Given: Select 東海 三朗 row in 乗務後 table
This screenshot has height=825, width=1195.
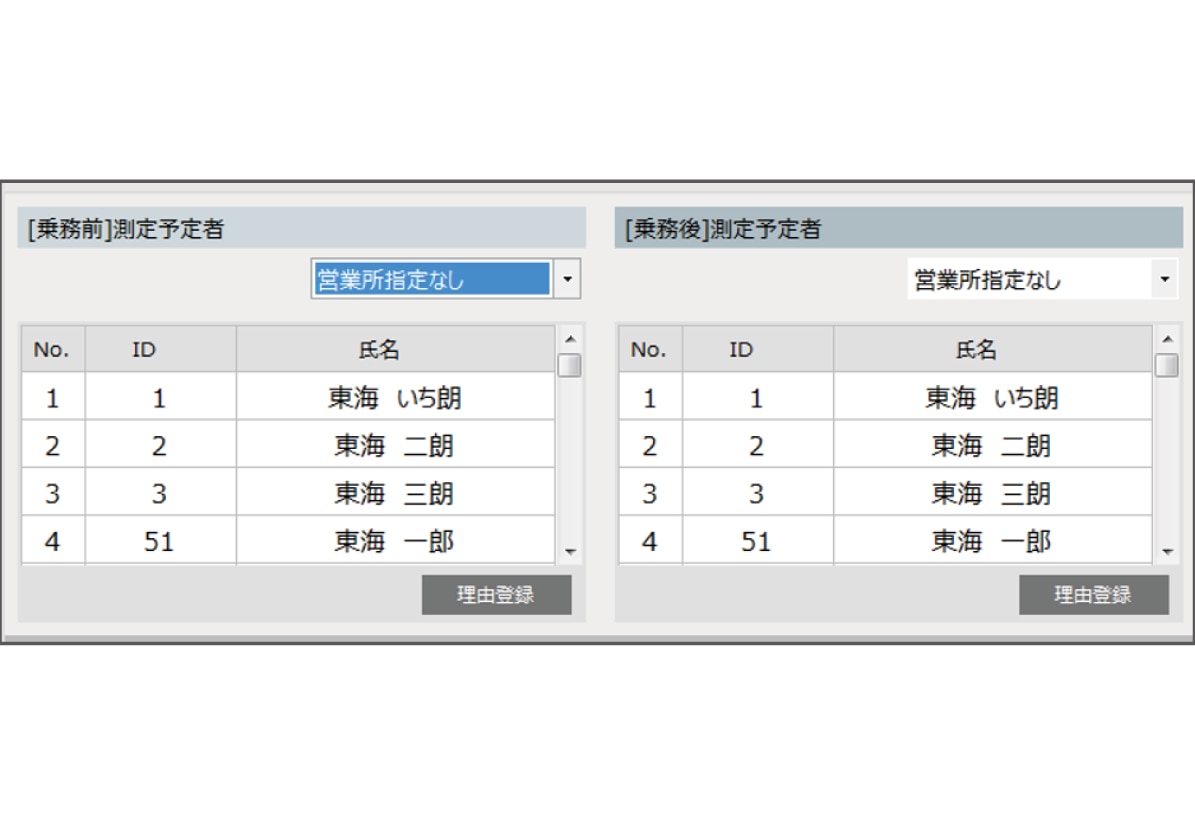Looking at the screenshot, I should click(886, 492).
